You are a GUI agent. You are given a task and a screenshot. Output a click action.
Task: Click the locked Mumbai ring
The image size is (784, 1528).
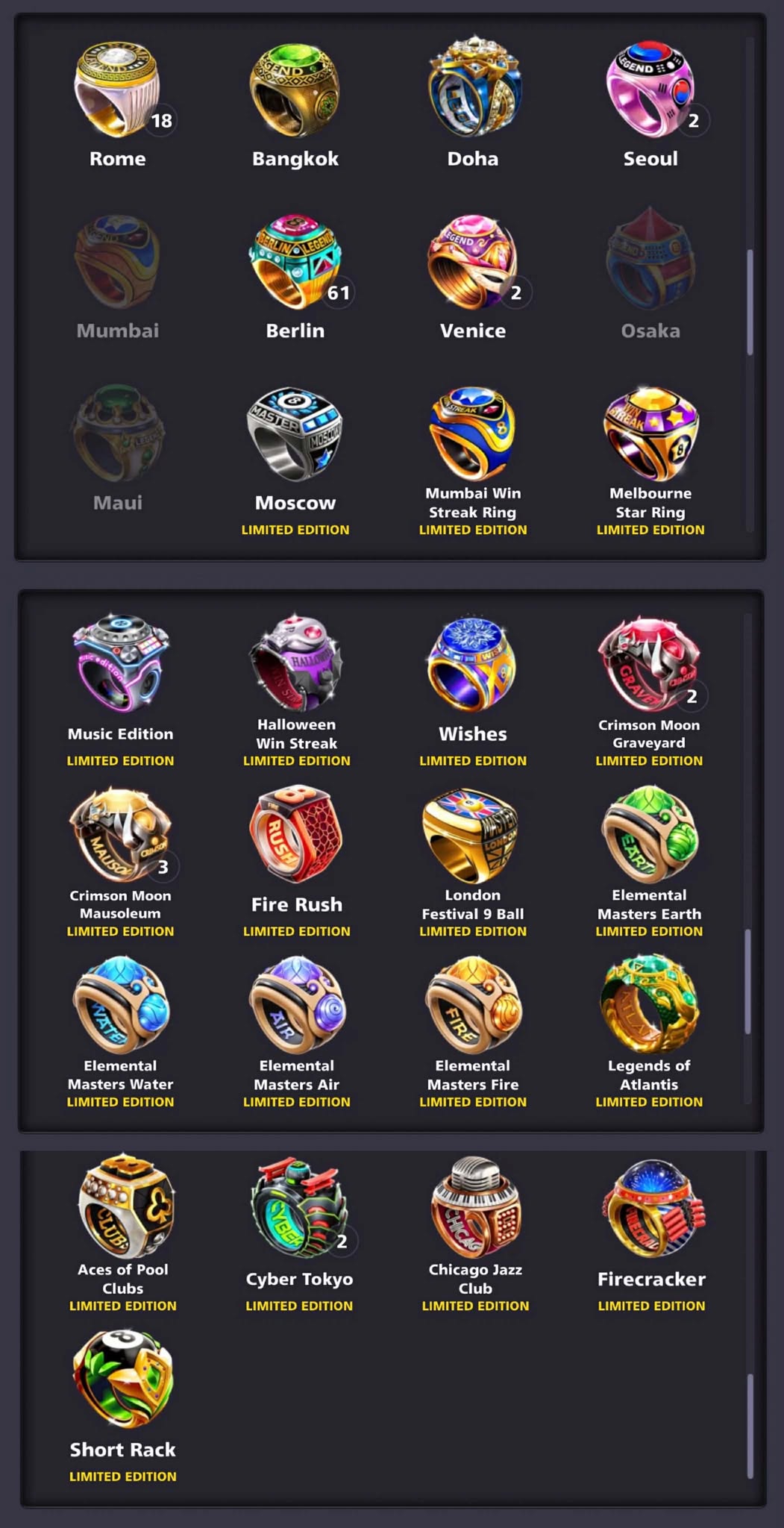pyautogui.click(x=118, y=262)
